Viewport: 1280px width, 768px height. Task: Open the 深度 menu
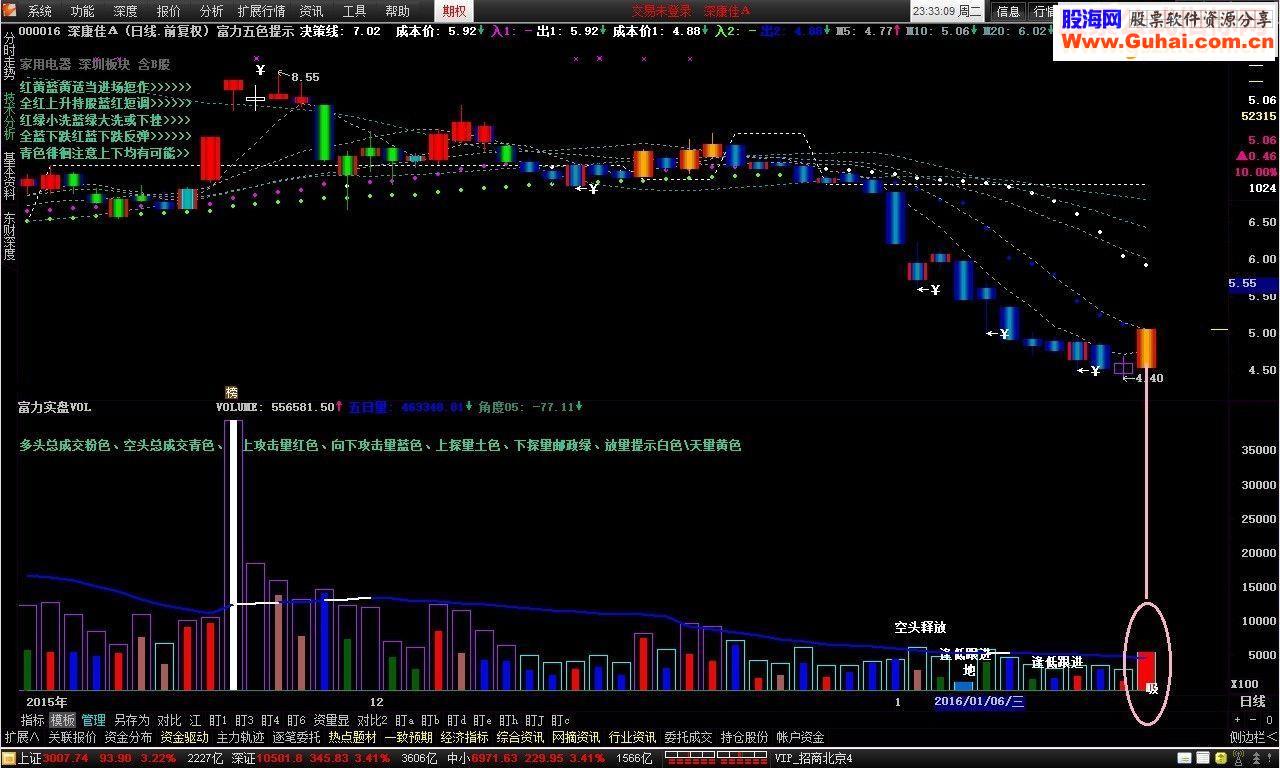tap(125, 11)
